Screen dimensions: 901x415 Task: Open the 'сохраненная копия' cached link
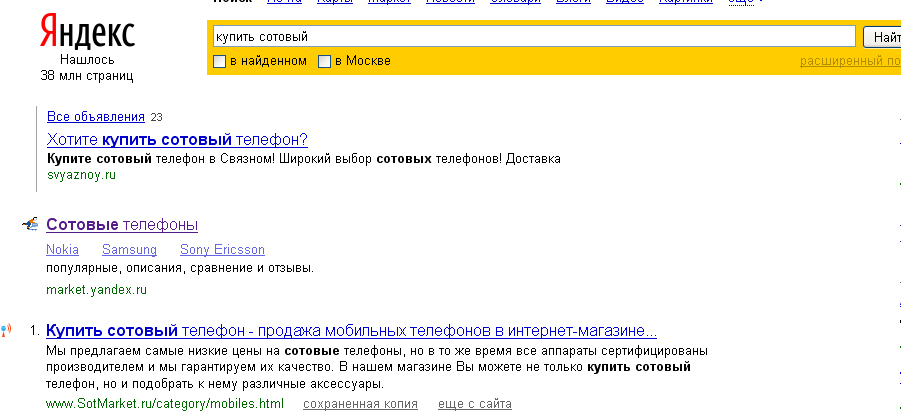[360, 404]
